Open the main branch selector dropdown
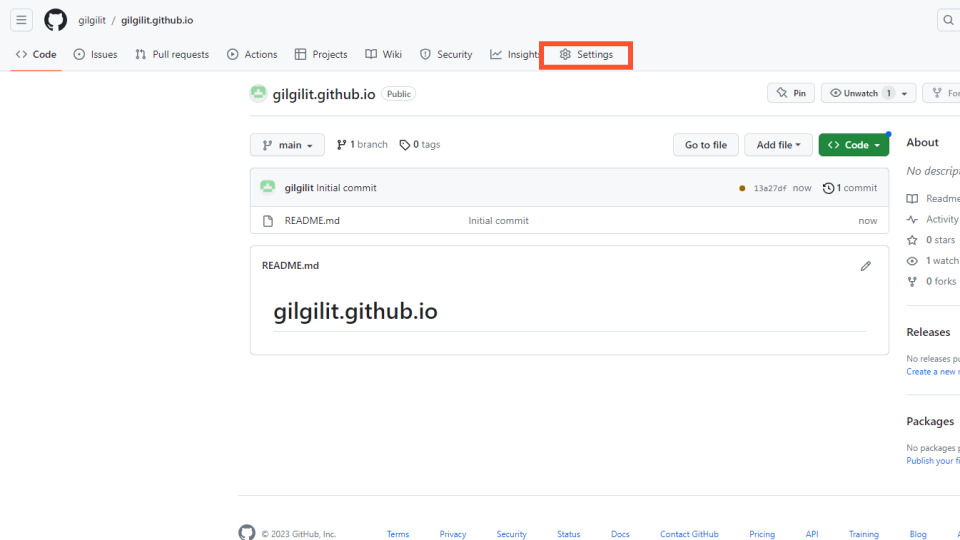This screenshot has width=960, height=540. 287,145
